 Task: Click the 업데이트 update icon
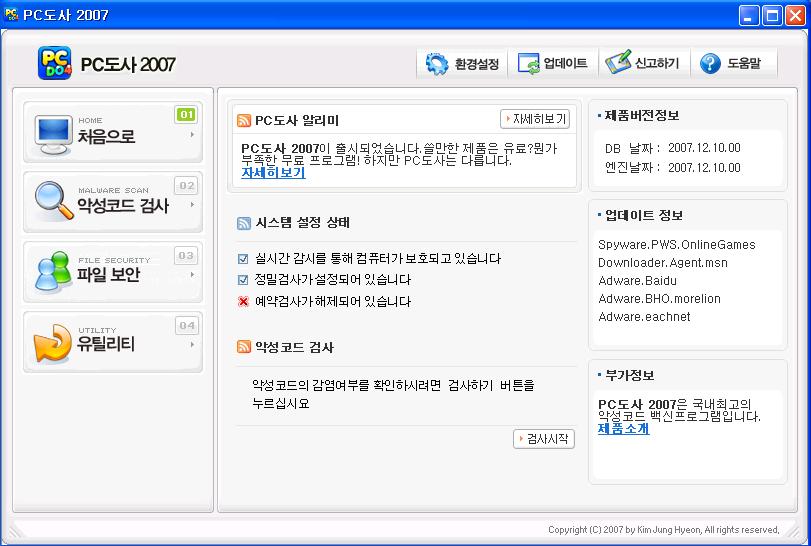529,64
